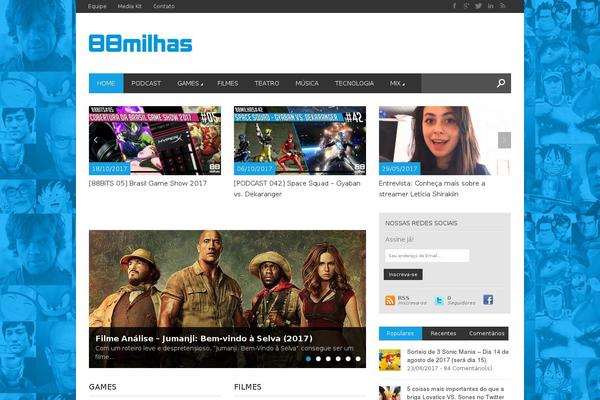Open the Facebook icon in top bar
This screenshot has width=600, height=400.
[x=454, y=6]
